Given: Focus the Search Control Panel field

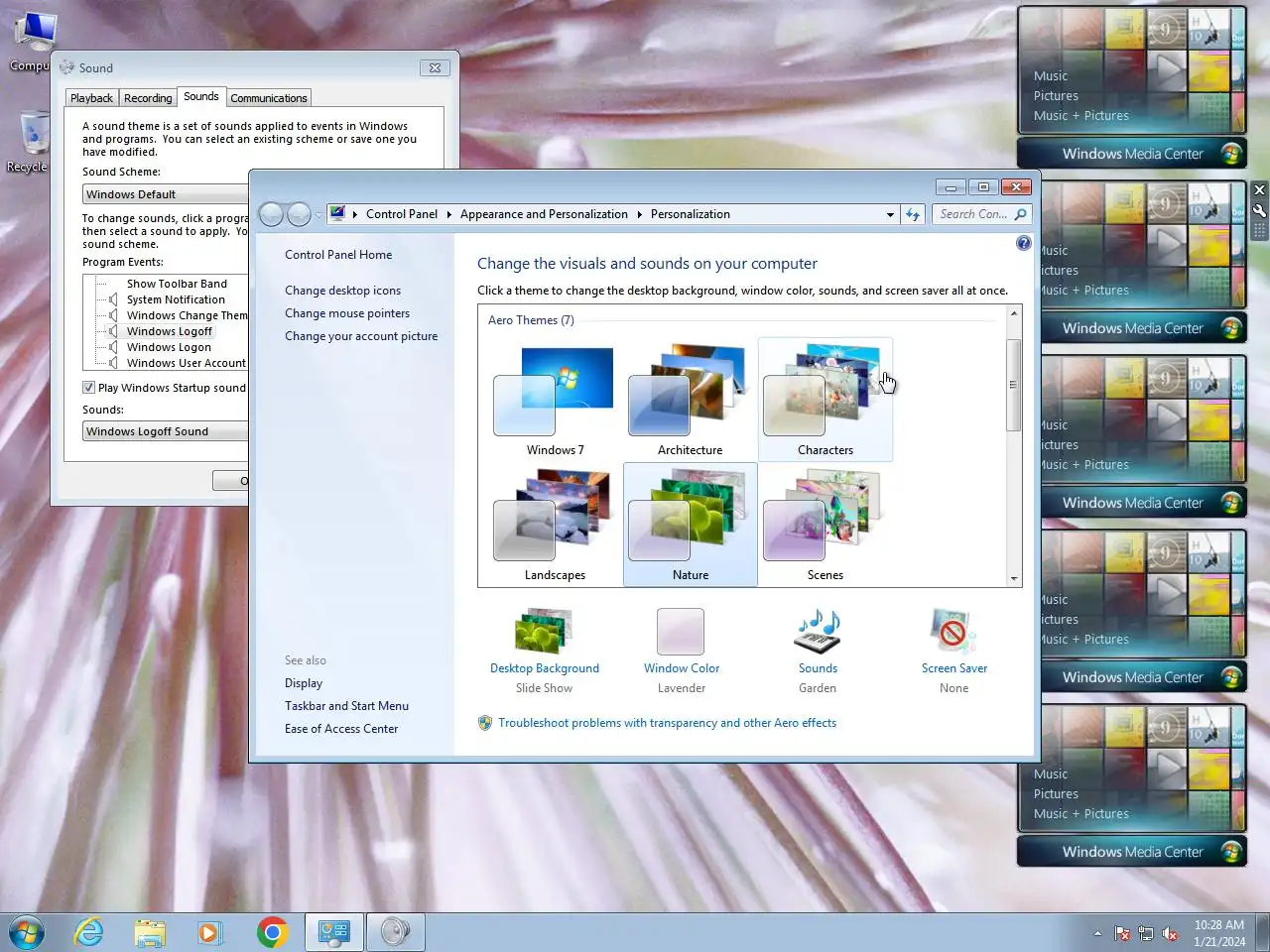Looking at the screenshot, I should pyautogui.click(x=973, y=214).
